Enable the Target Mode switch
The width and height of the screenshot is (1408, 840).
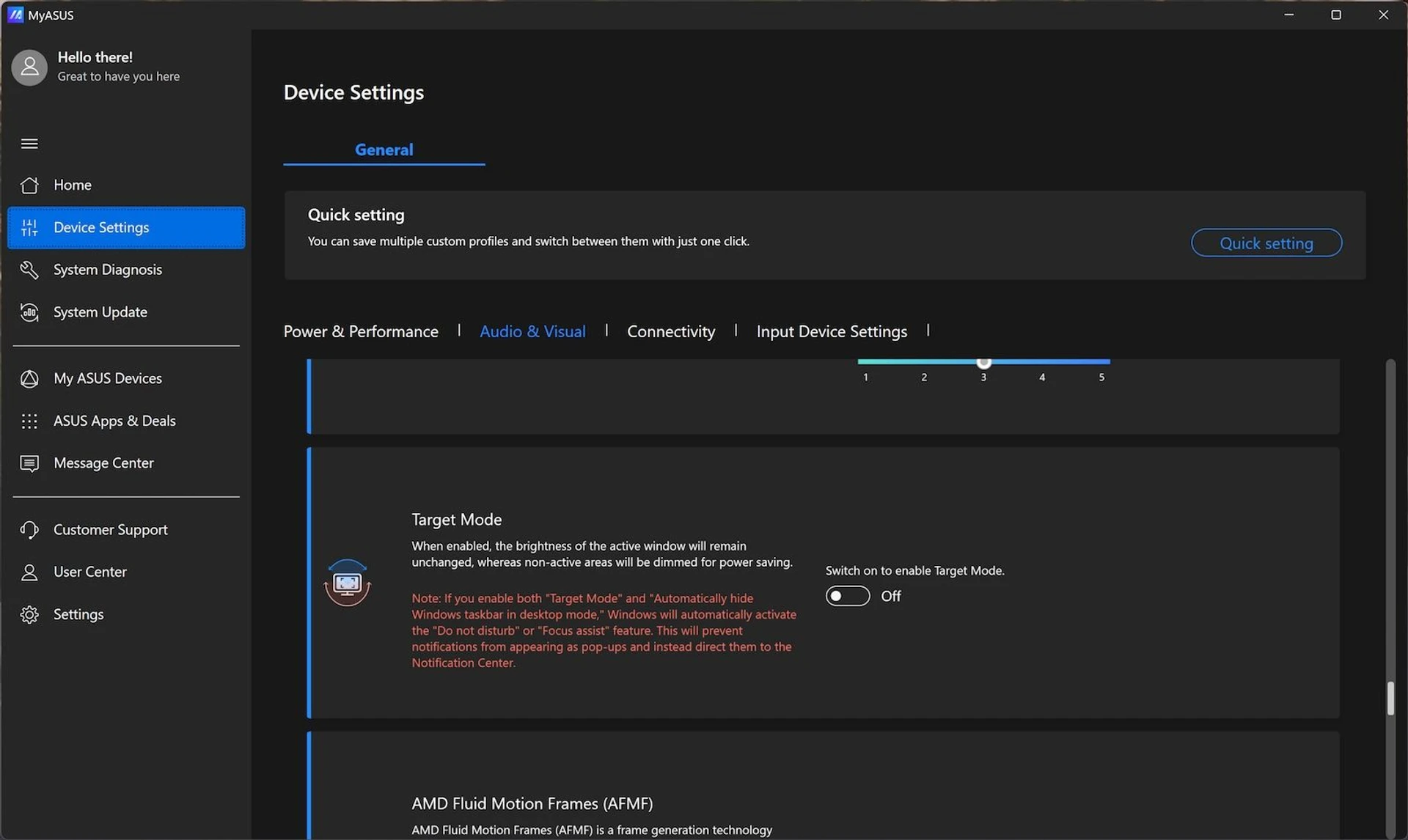[x=848, y=596]
